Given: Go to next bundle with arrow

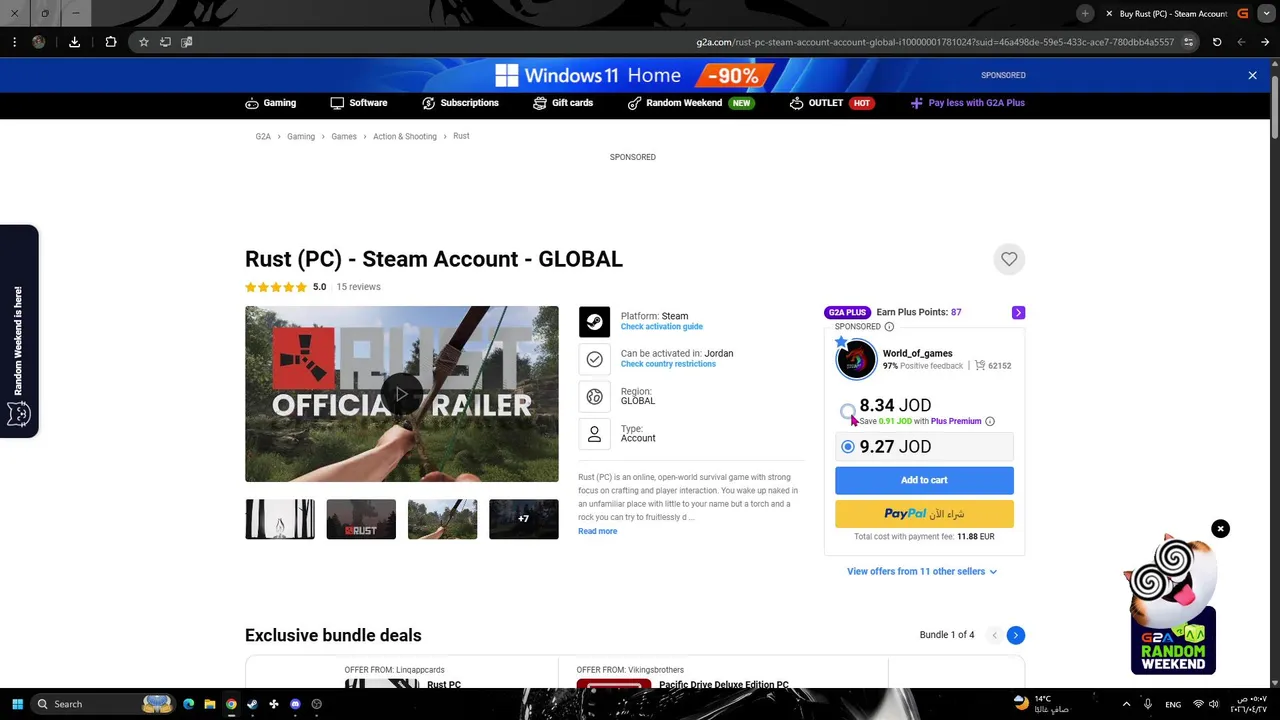Looking at the screenshot, I should tap(1015, 635).
